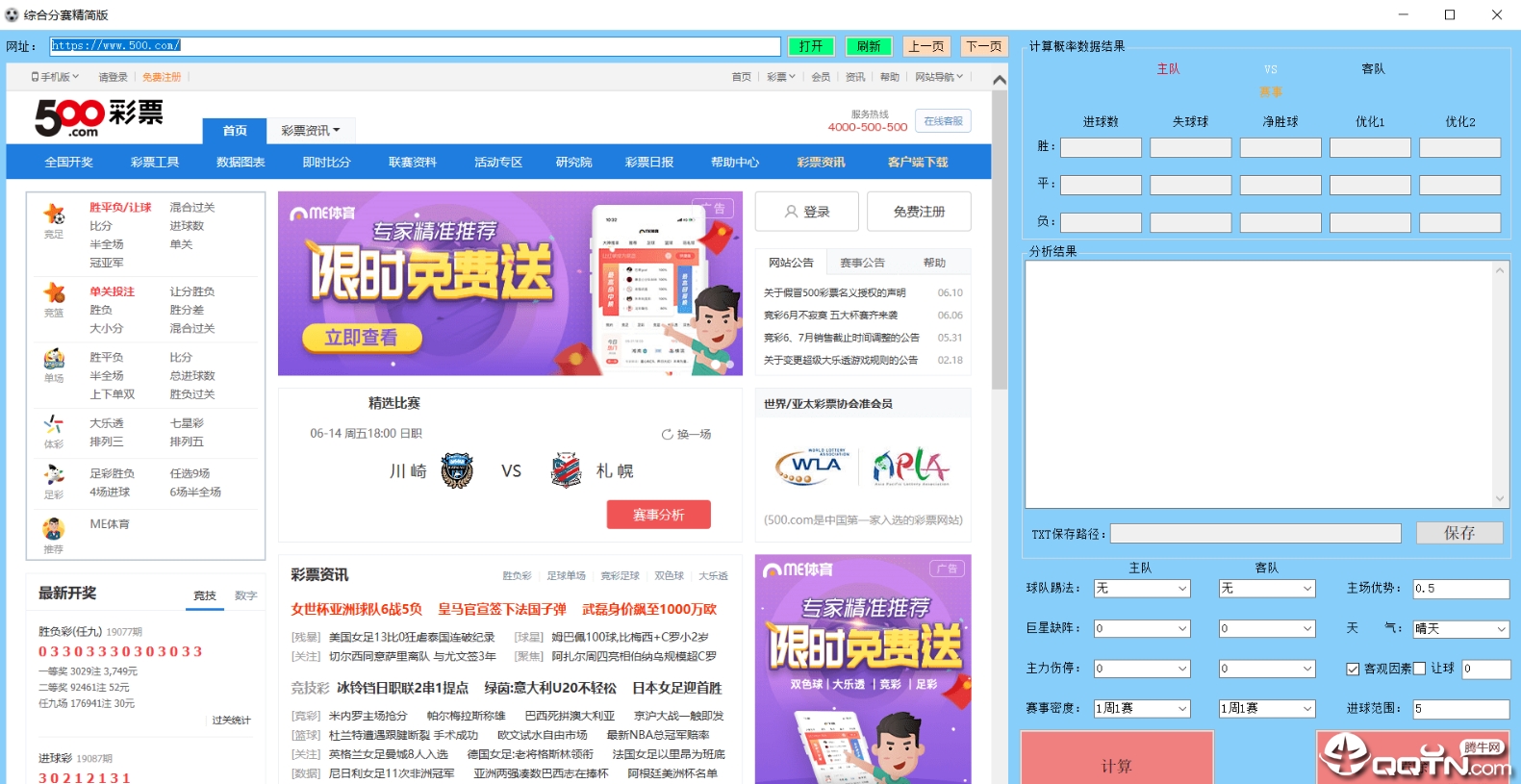The height and width of the screenshot is (784, 1521).
Task: Go to 数据图表 in blue nav bar
Action: tap(241, 163)
